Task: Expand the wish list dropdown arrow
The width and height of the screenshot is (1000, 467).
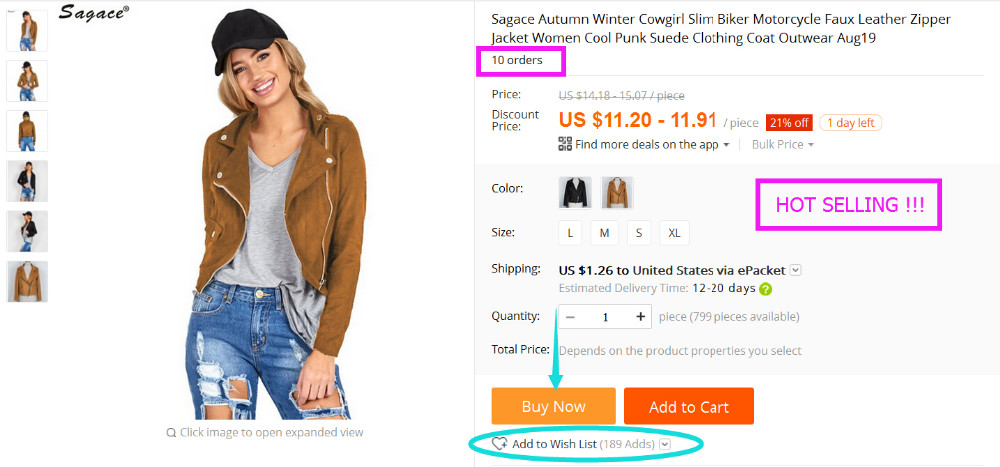Action: coord(664,444)
